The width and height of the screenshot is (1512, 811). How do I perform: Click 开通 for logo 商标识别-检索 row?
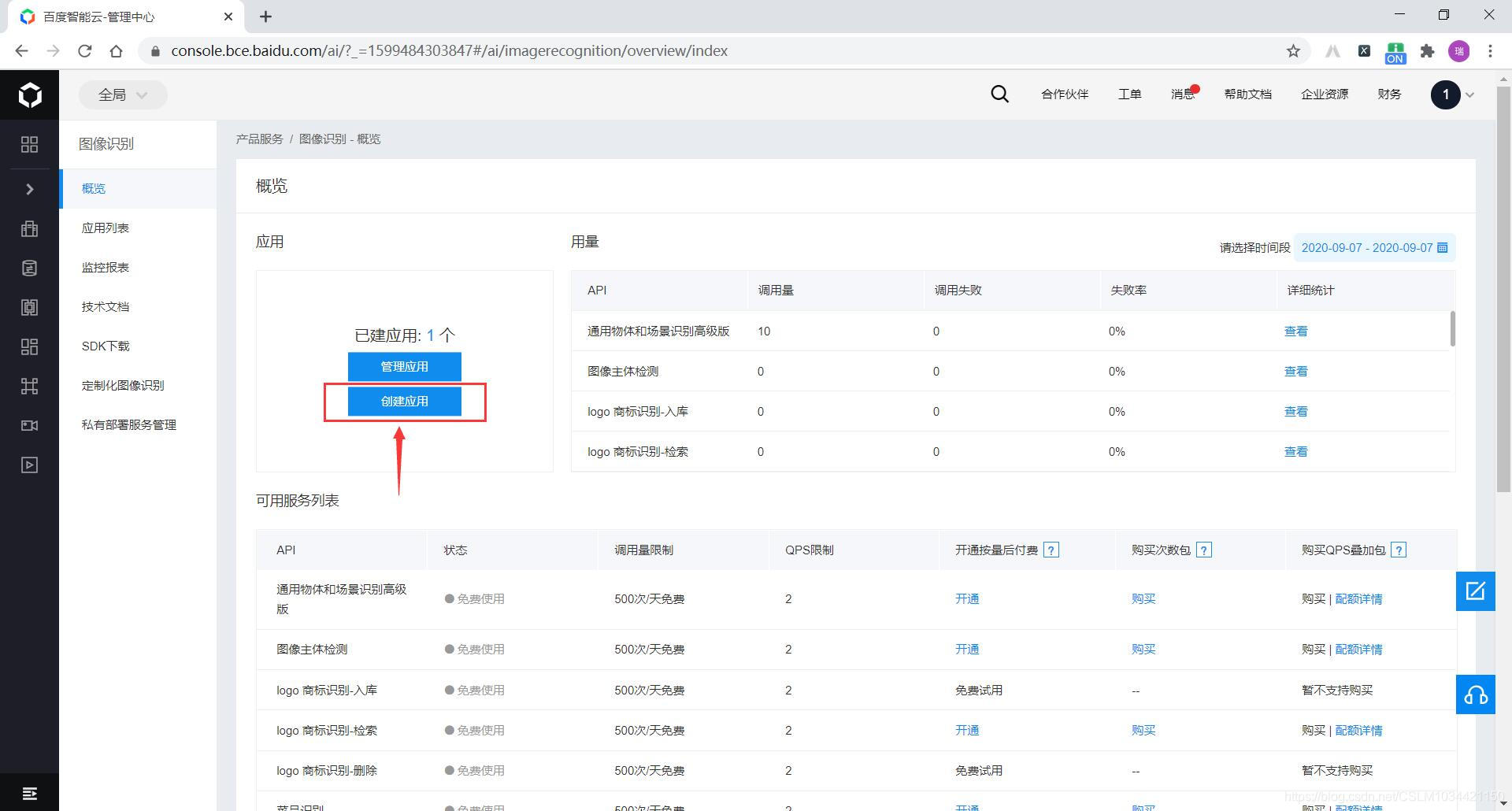tap(967, 731)
